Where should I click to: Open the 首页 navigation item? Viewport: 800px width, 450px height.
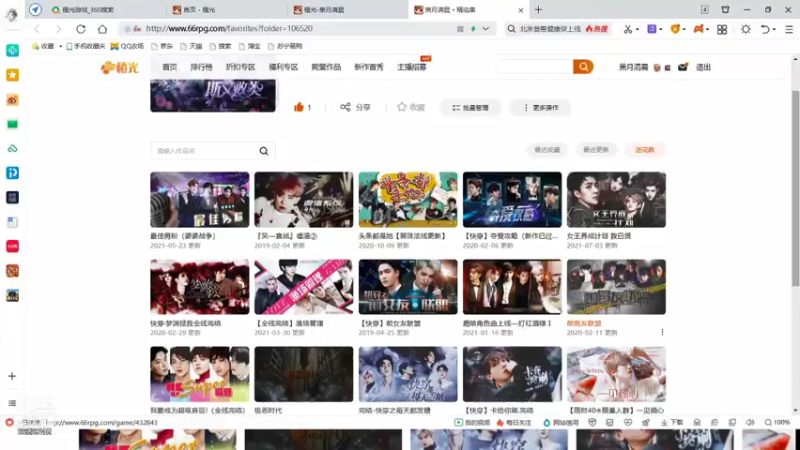click(169, 67)
